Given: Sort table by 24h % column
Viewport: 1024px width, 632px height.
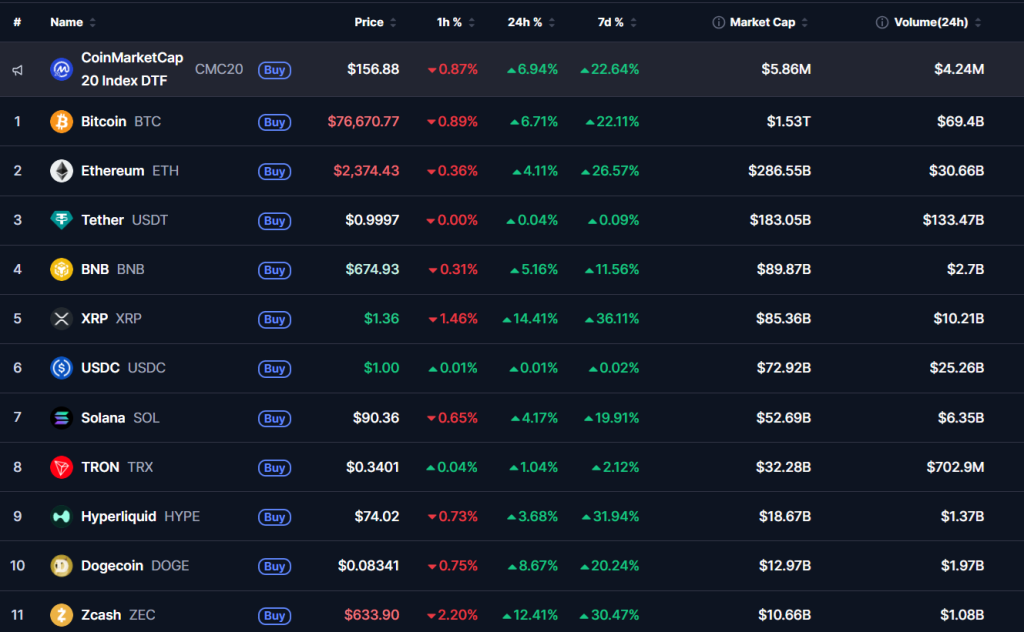Looking at the screenshot, I should point(531,22).
